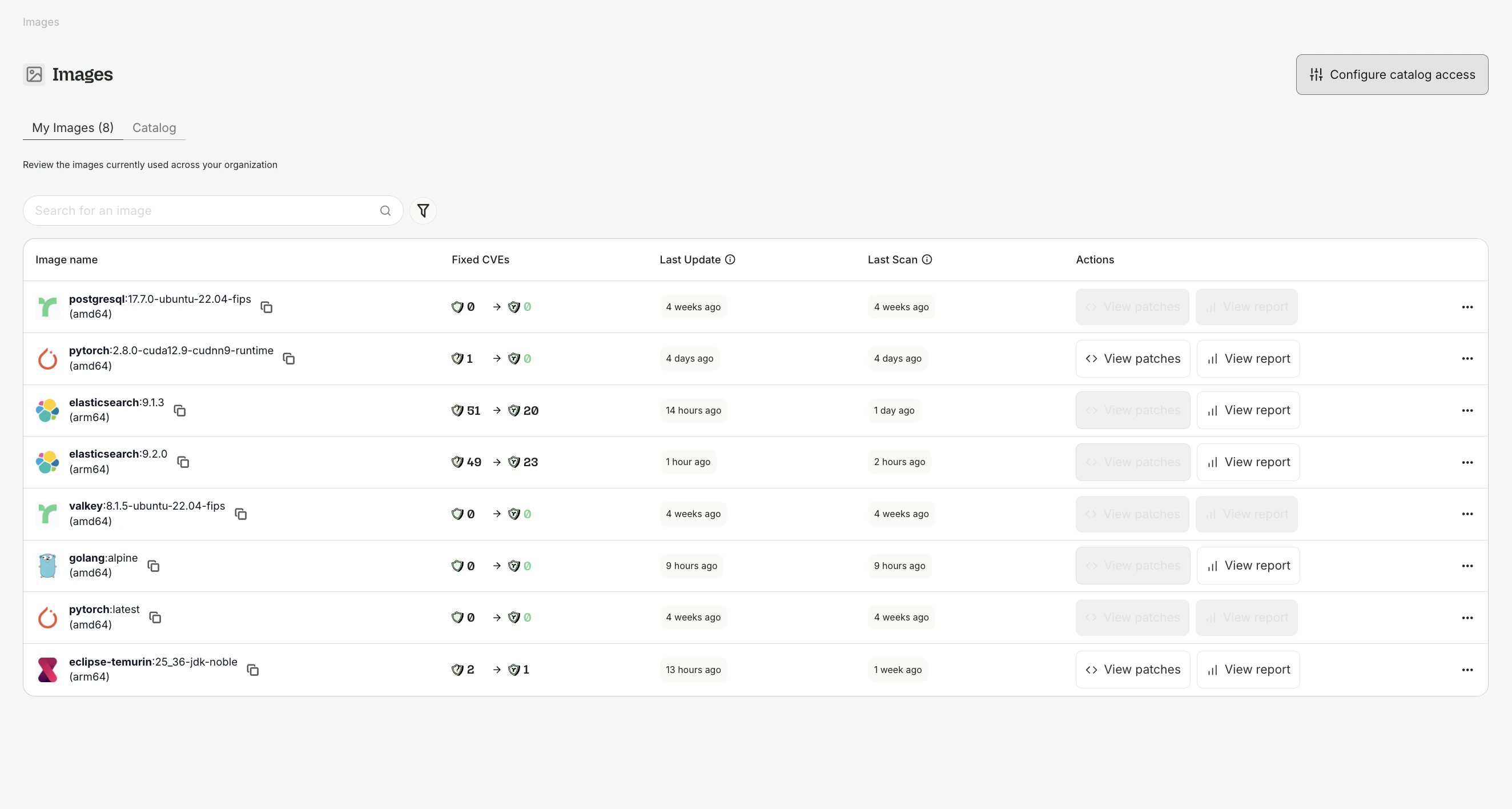Copy the postgresql image name

267,307
